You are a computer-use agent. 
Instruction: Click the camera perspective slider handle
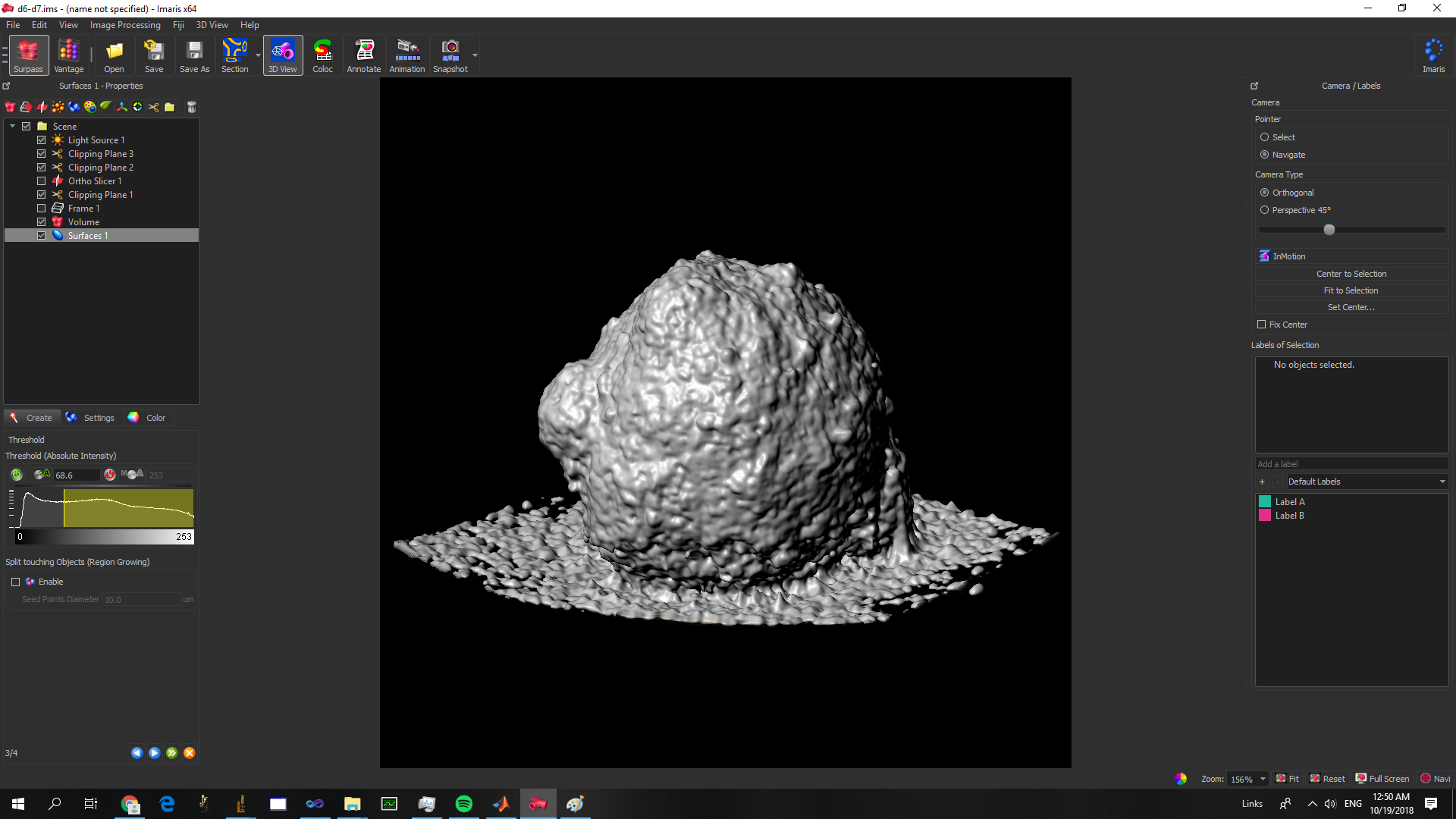click(1329, 230)
